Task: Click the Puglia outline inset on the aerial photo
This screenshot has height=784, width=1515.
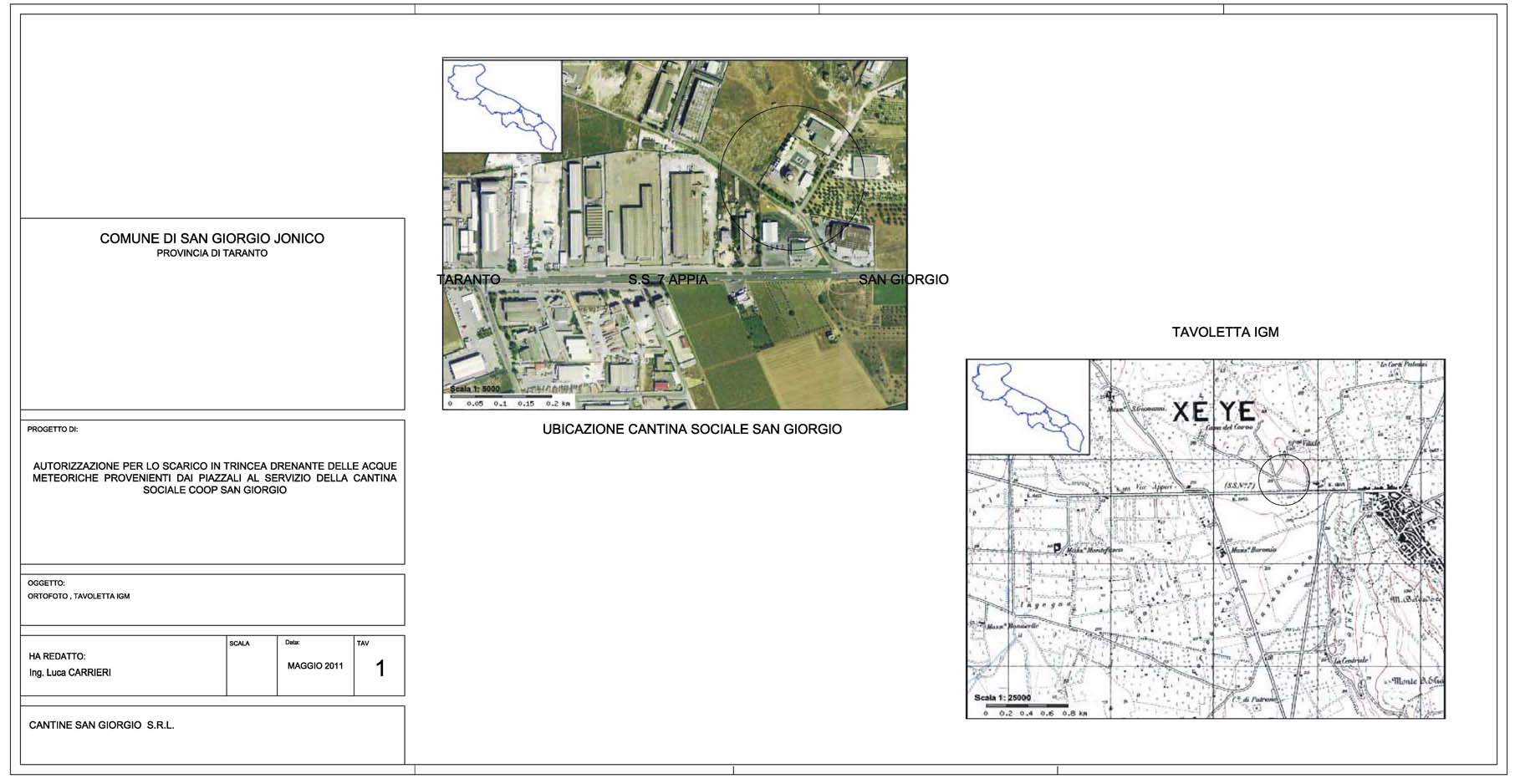Action: tap(502, 106)
